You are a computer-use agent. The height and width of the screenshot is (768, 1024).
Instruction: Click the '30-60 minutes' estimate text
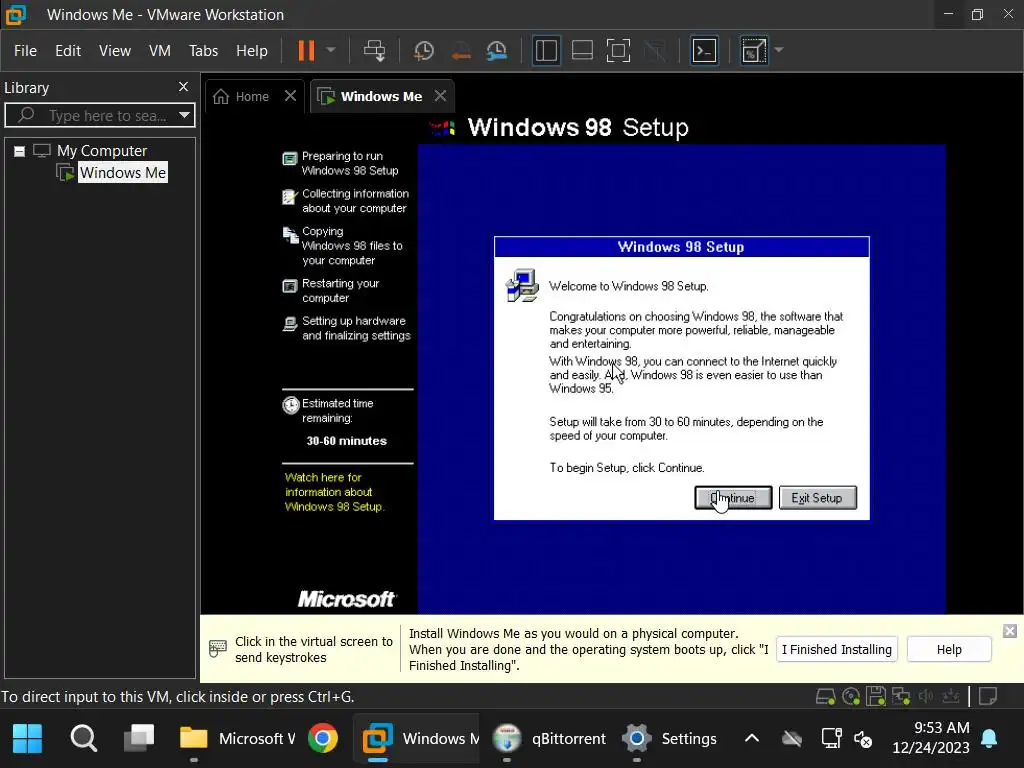click(x=347, y=441)
